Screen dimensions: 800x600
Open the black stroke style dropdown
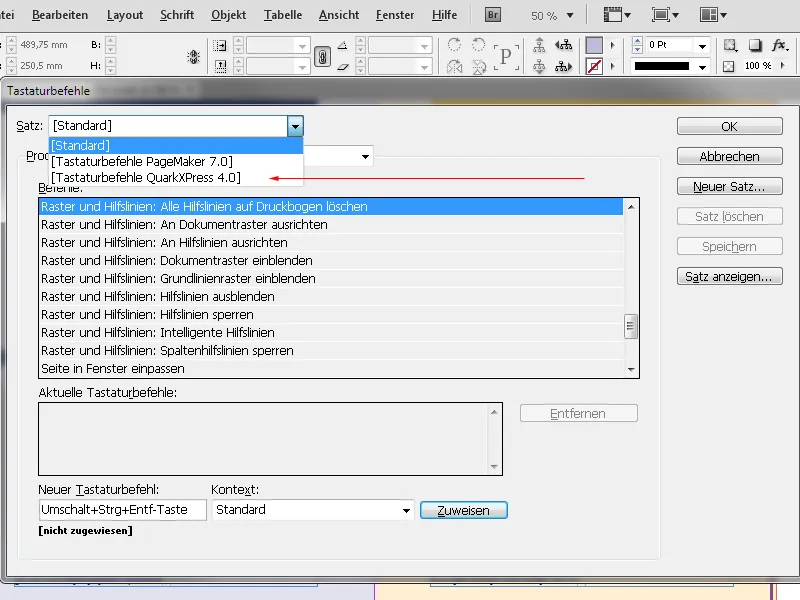[703, 67]
